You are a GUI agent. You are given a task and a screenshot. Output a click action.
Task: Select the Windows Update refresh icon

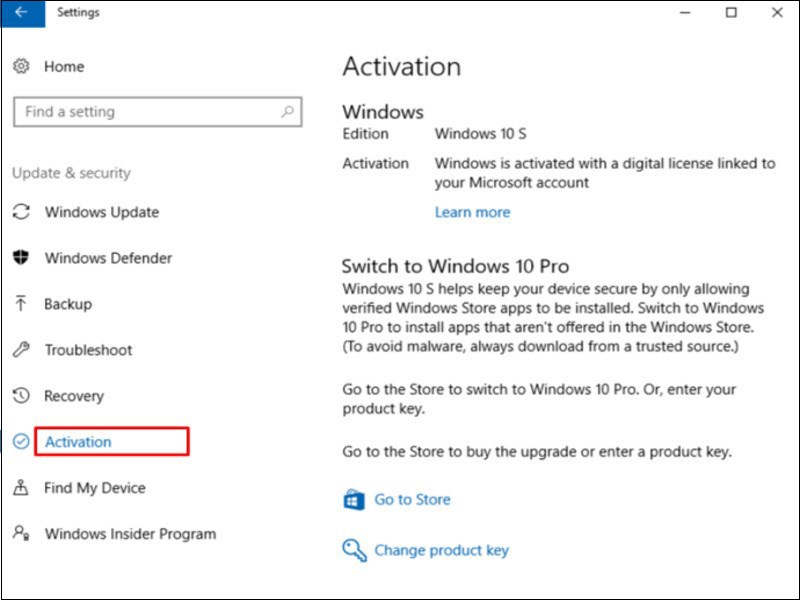(x=21, y=212)
